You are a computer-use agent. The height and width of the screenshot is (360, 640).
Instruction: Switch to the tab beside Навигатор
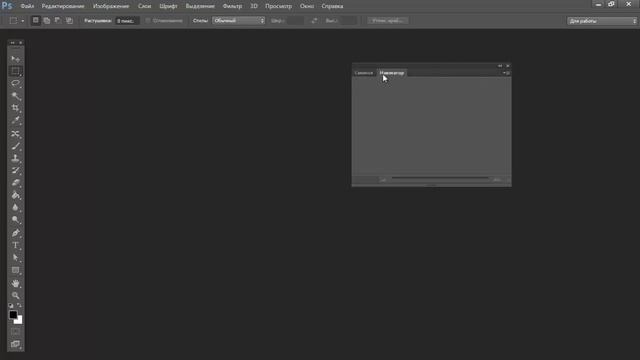coord(364,73)
